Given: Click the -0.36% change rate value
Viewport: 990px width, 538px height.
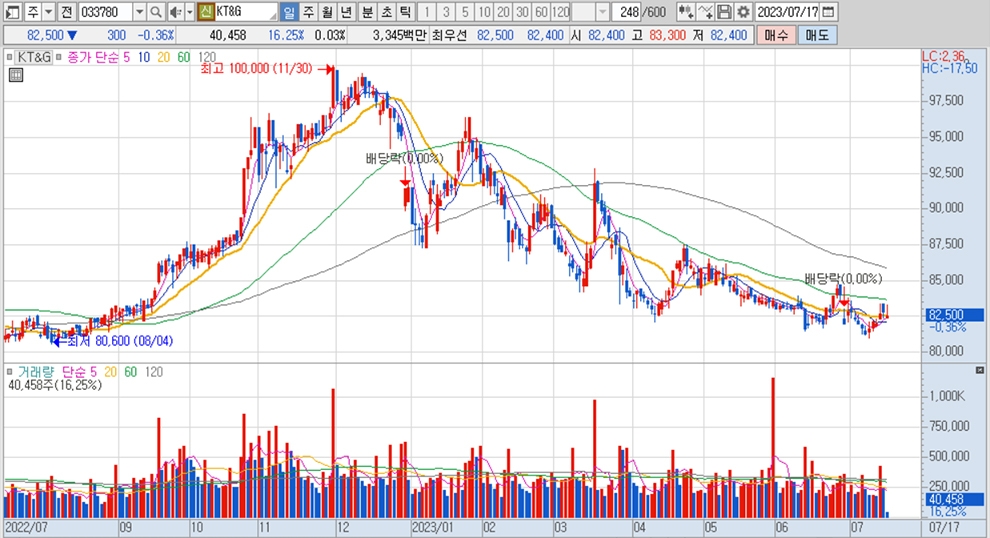Looking at the screenshot, I should (156, 35).
